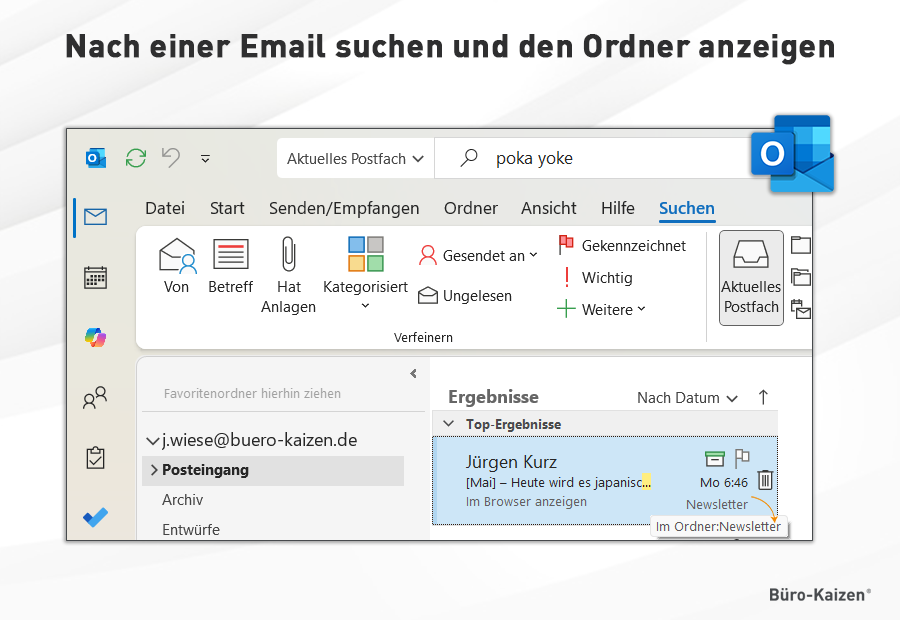
Task: Select the Posteingang folder
Action: (273, 470)
